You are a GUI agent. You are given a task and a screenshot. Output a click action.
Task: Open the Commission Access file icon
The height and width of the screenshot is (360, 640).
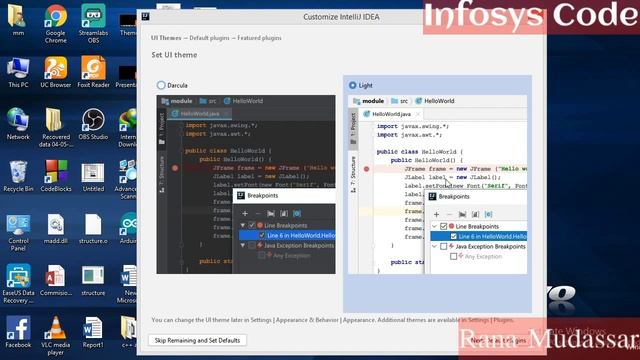tap(56, 280)
